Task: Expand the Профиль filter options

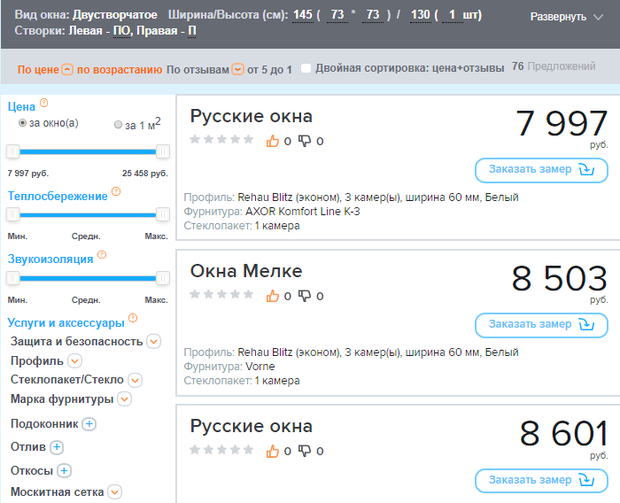Action: tap(75, 361)
